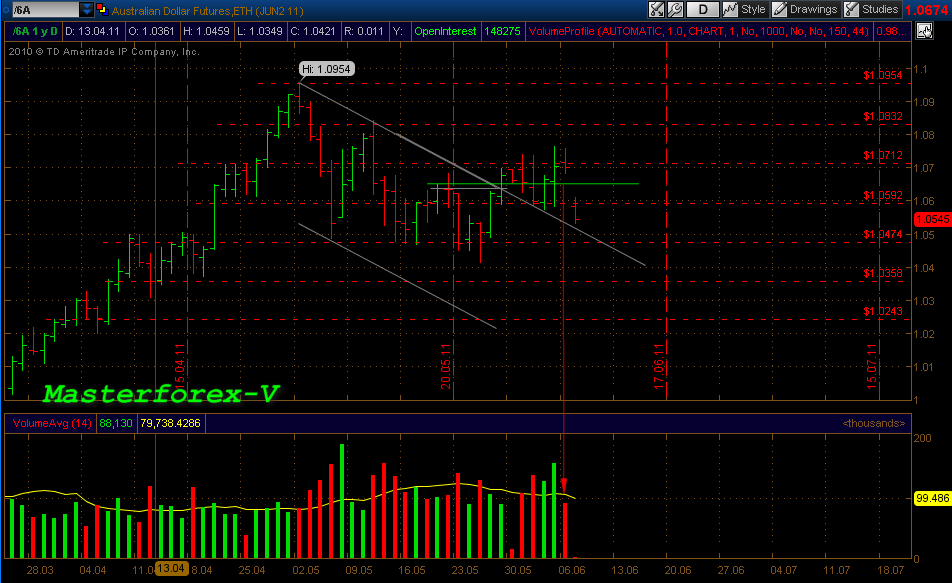Click the R: 0.011 range value
The image size is (952, 583).
coord(364,31)
